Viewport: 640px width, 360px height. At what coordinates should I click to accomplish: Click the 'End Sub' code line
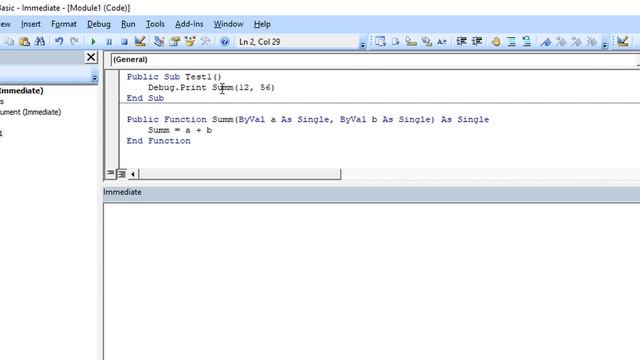pos(145,98)
